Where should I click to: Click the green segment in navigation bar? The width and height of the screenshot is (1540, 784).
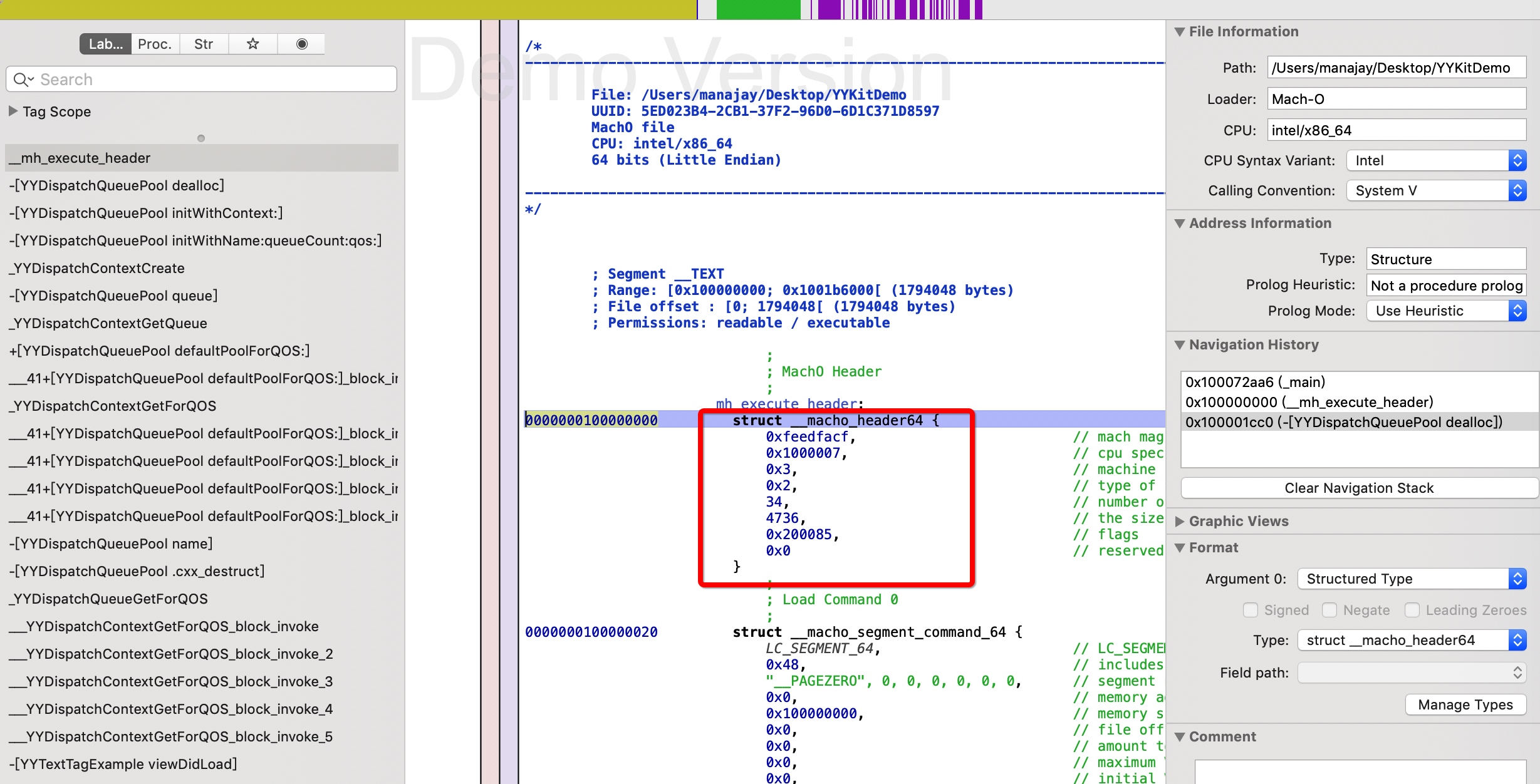coord(758,9)
